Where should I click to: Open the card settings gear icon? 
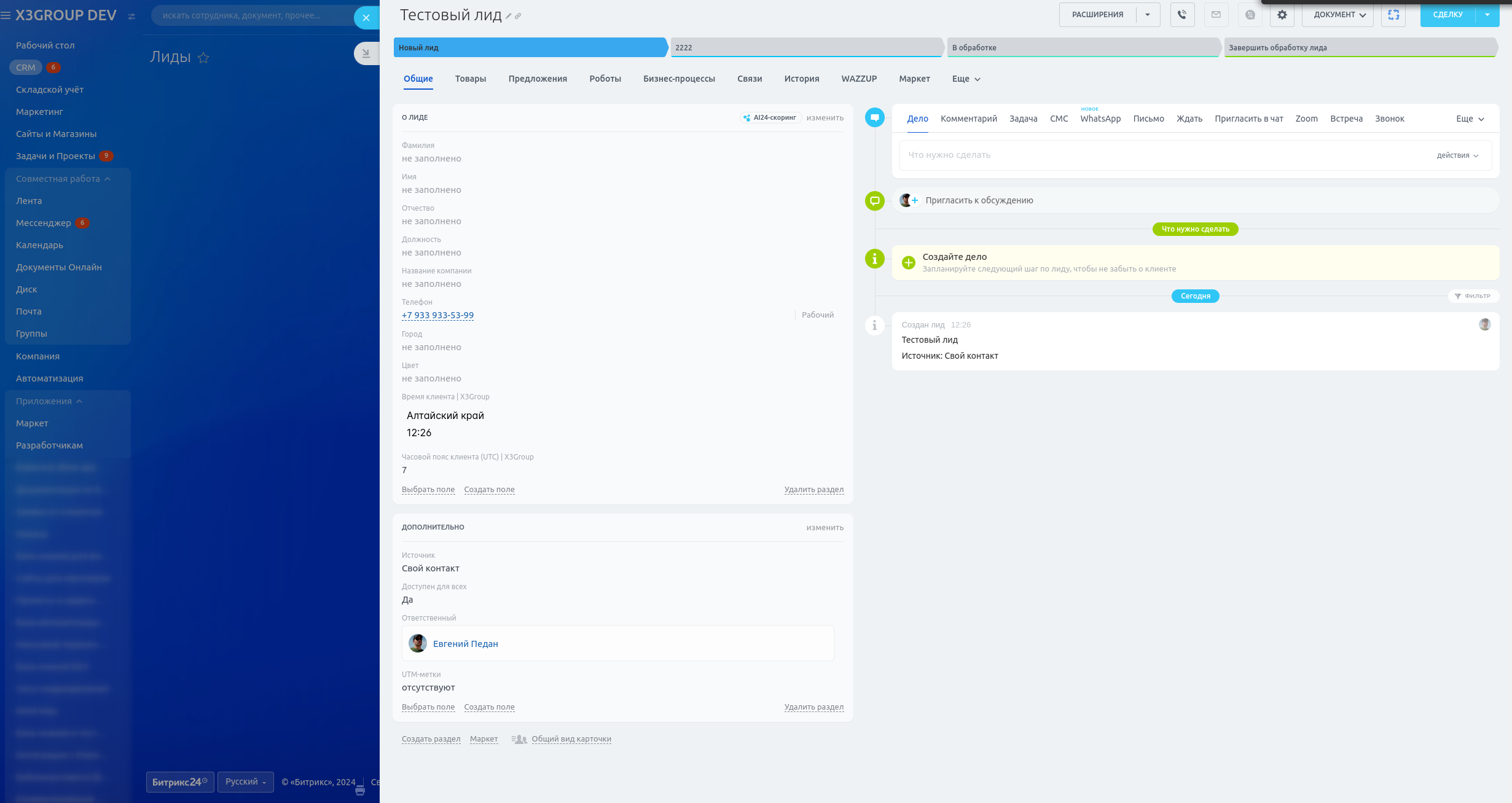1282,15
